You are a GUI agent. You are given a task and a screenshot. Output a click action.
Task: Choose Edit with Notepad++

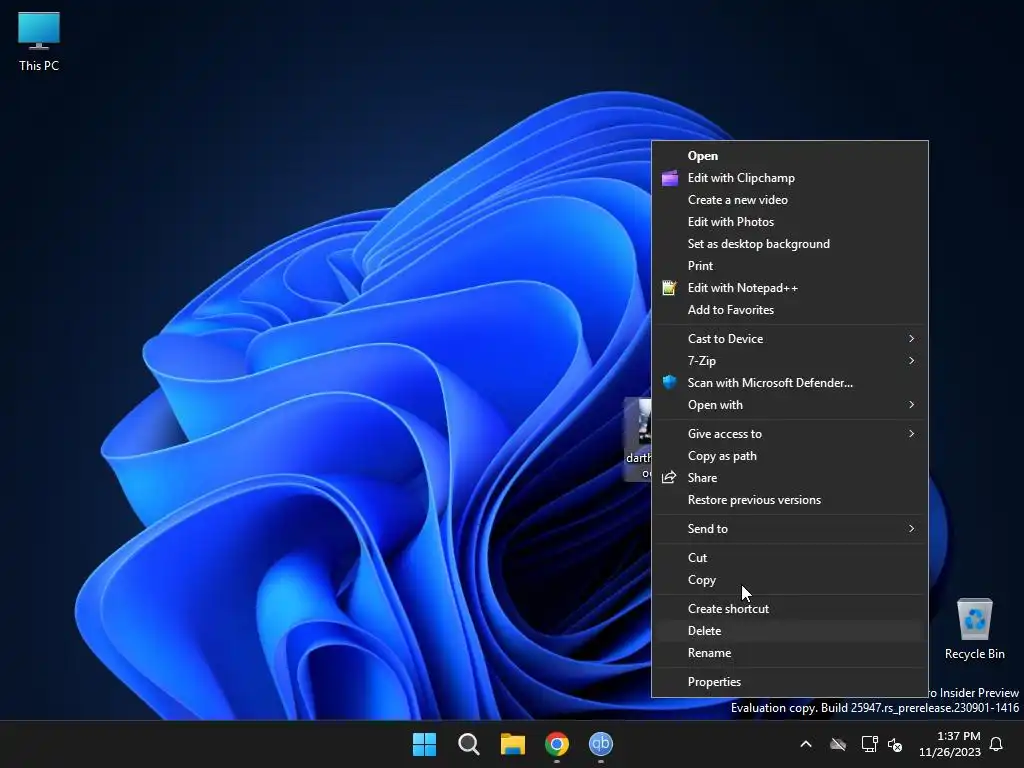(x=790, y=288)
